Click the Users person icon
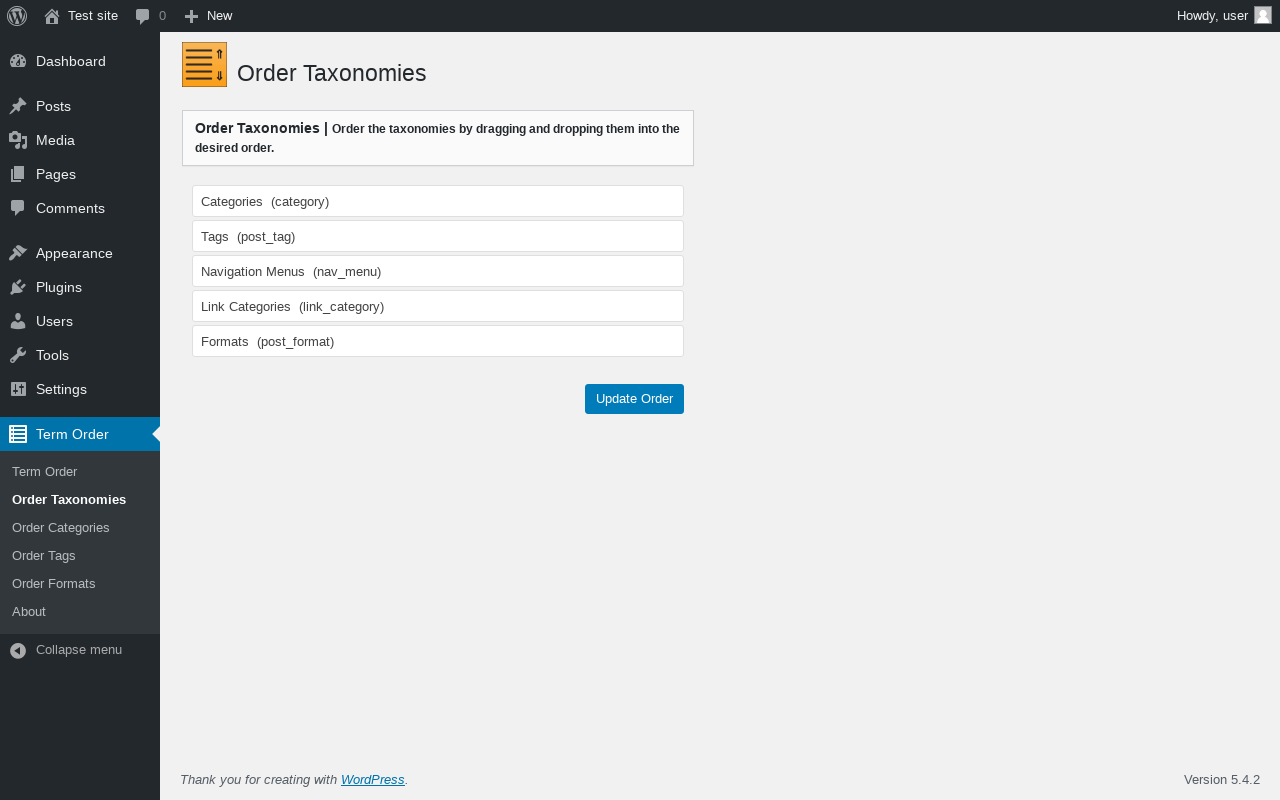Screen dimensions: 1280x800 pos(18,321)
